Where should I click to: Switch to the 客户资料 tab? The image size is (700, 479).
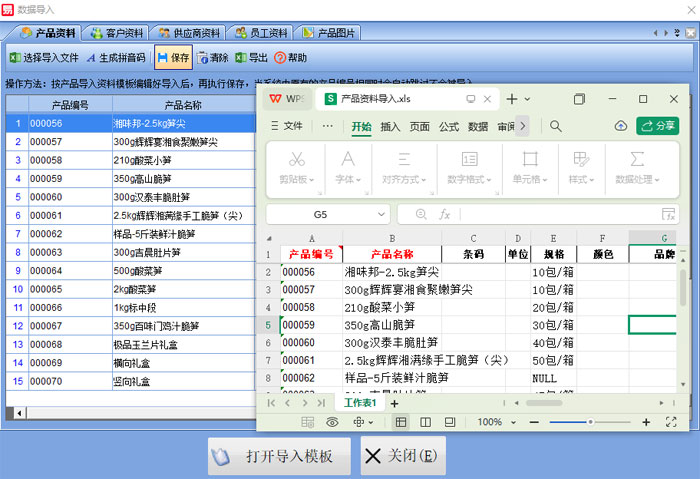tap(120, 33)
